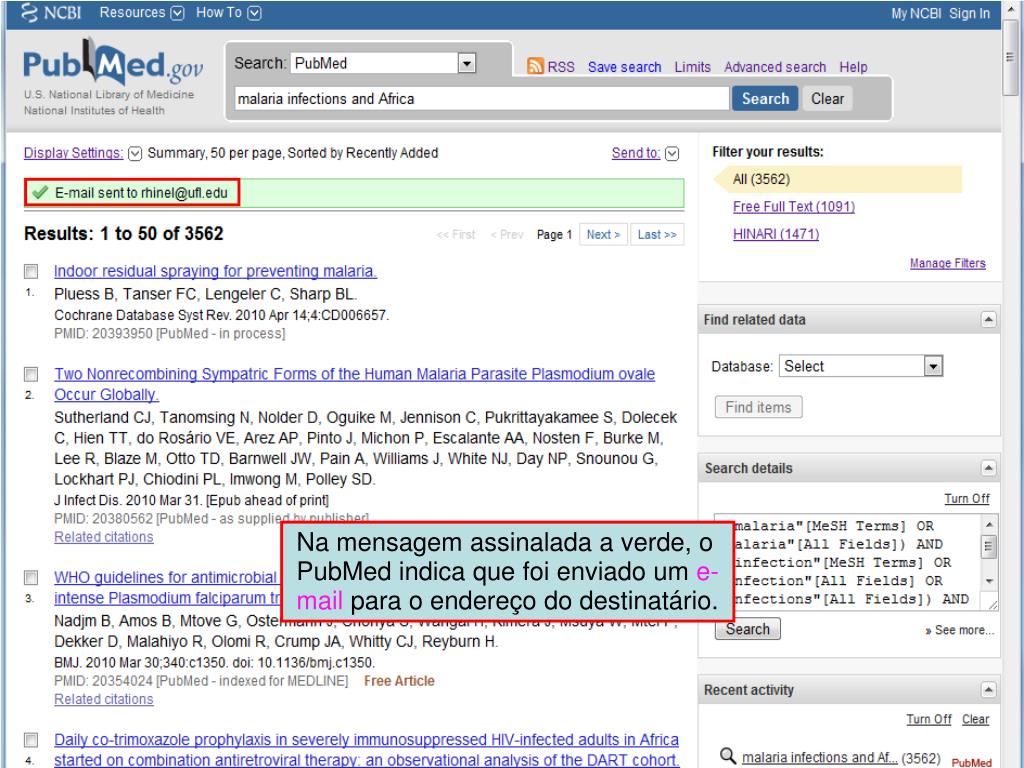Click the Send to link
The height and width of the screenshot is (768, 1024).
tap(635, 153)
